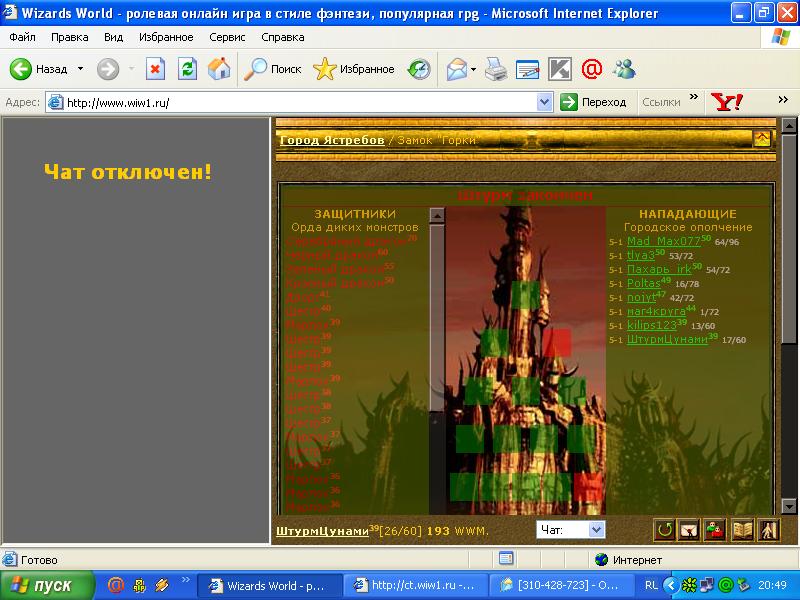Viewport: 800px width, 600px height.
Task: Open Пахарь_irk player link
Action: tap(659, 269)
